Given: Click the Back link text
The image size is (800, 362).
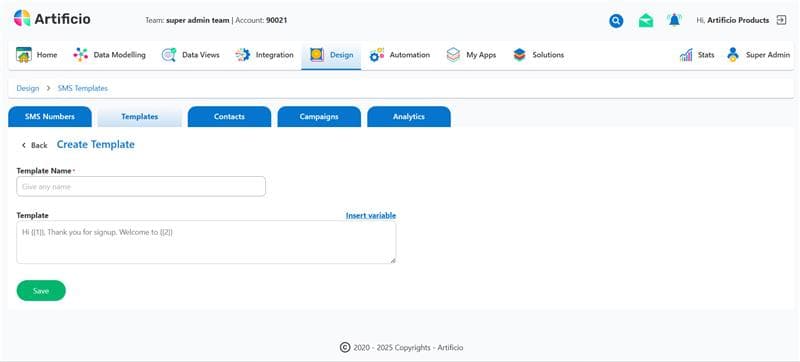Looking at the screenshot, I should [x=39, y=145].
